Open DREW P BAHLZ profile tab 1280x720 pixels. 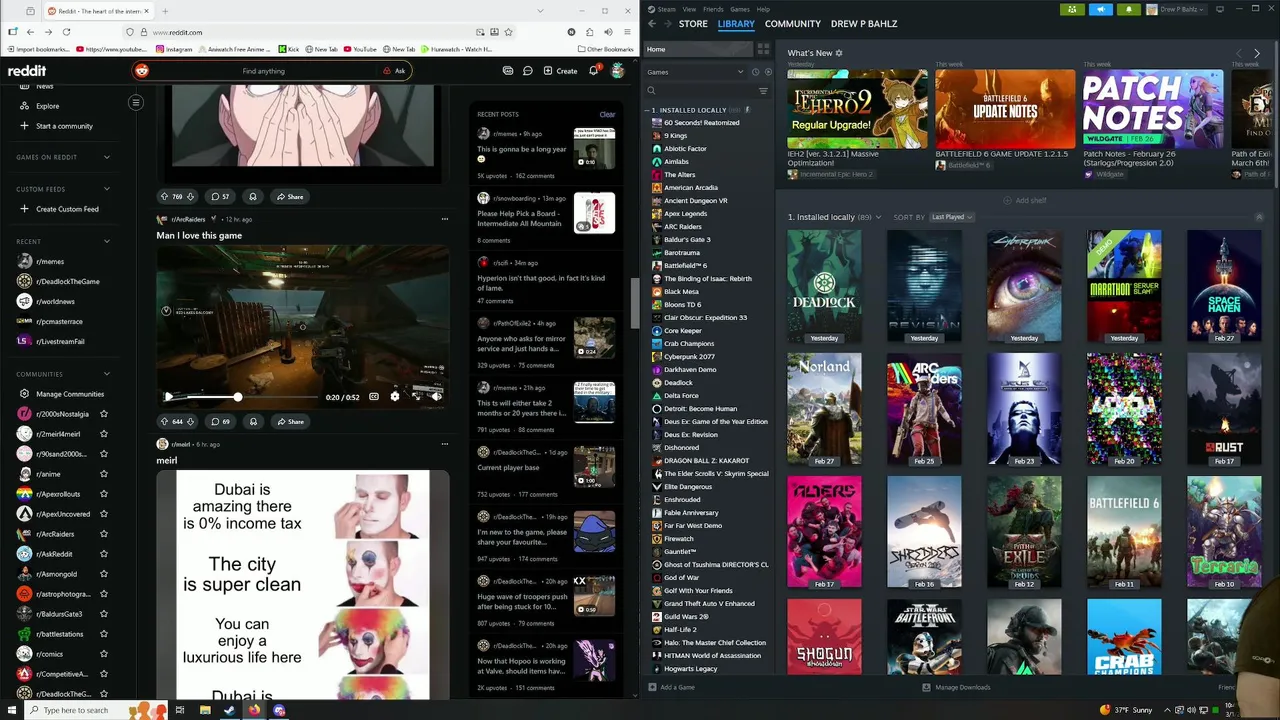864,24
